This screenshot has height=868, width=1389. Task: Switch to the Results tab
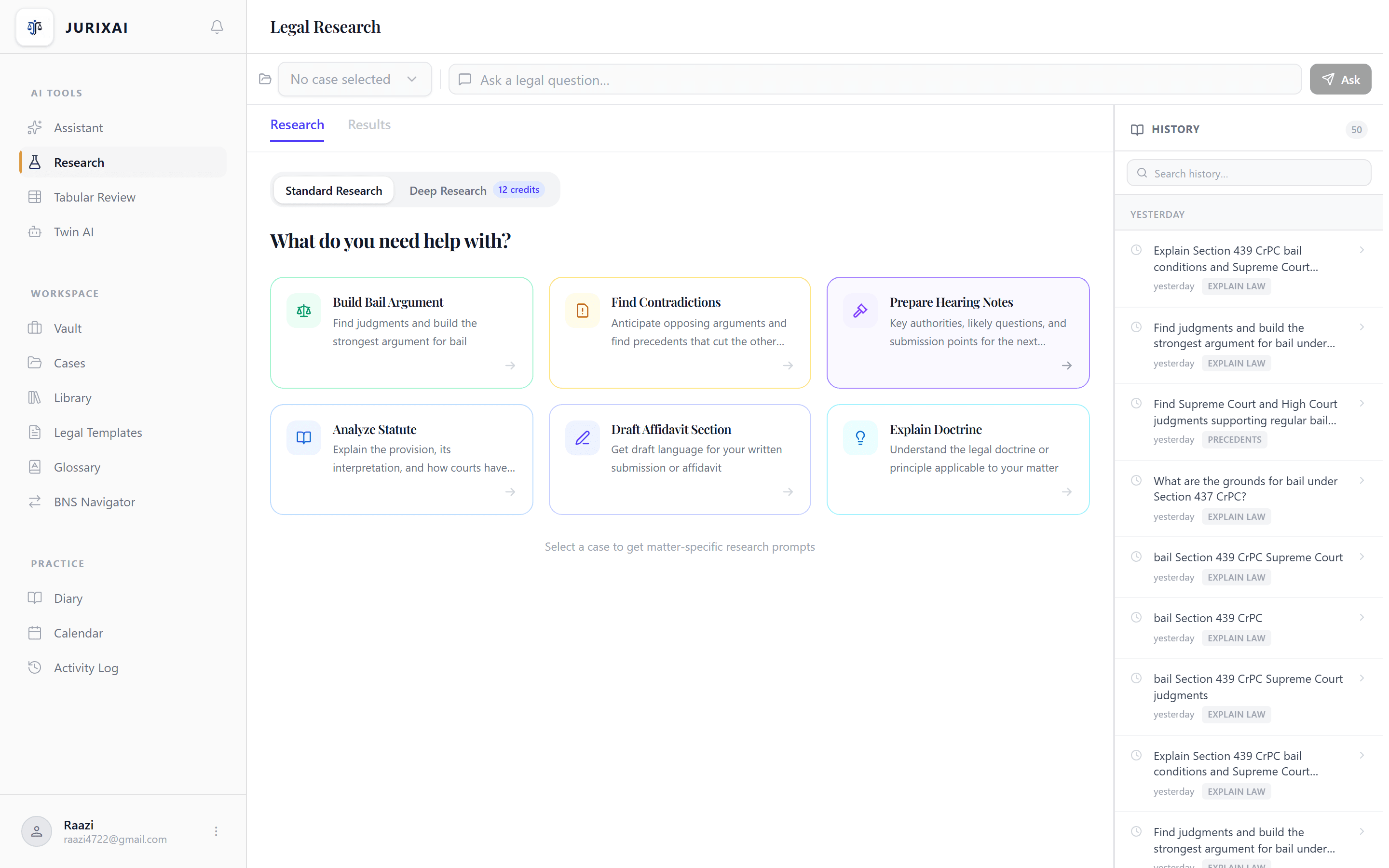pos(369,124)
